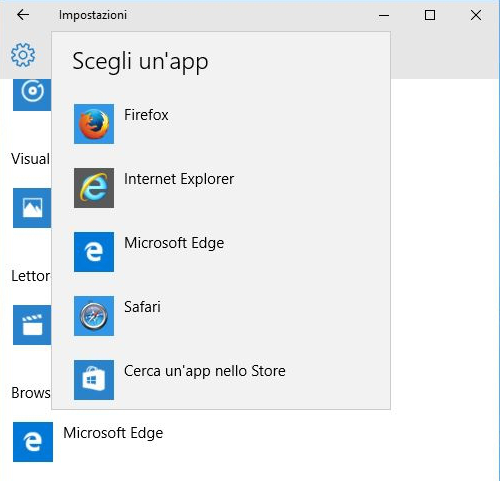Click the Photos app tile
Image resolution: width=500 pixels, height=481 pixels.
pyautogui.click(x=32, y=208)
